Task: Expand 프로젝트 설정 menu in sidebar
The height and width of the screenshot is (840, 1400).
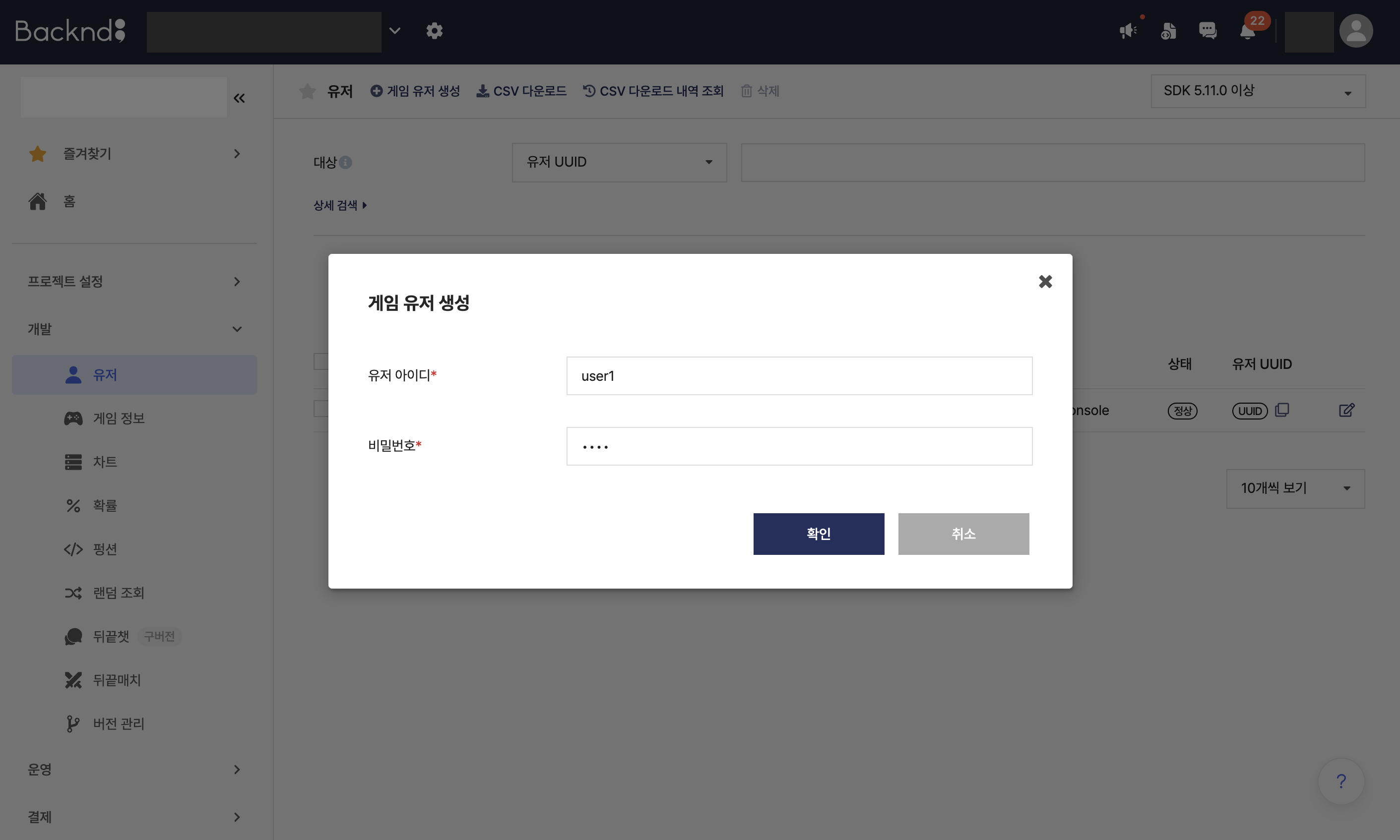Action: point(135,281)
